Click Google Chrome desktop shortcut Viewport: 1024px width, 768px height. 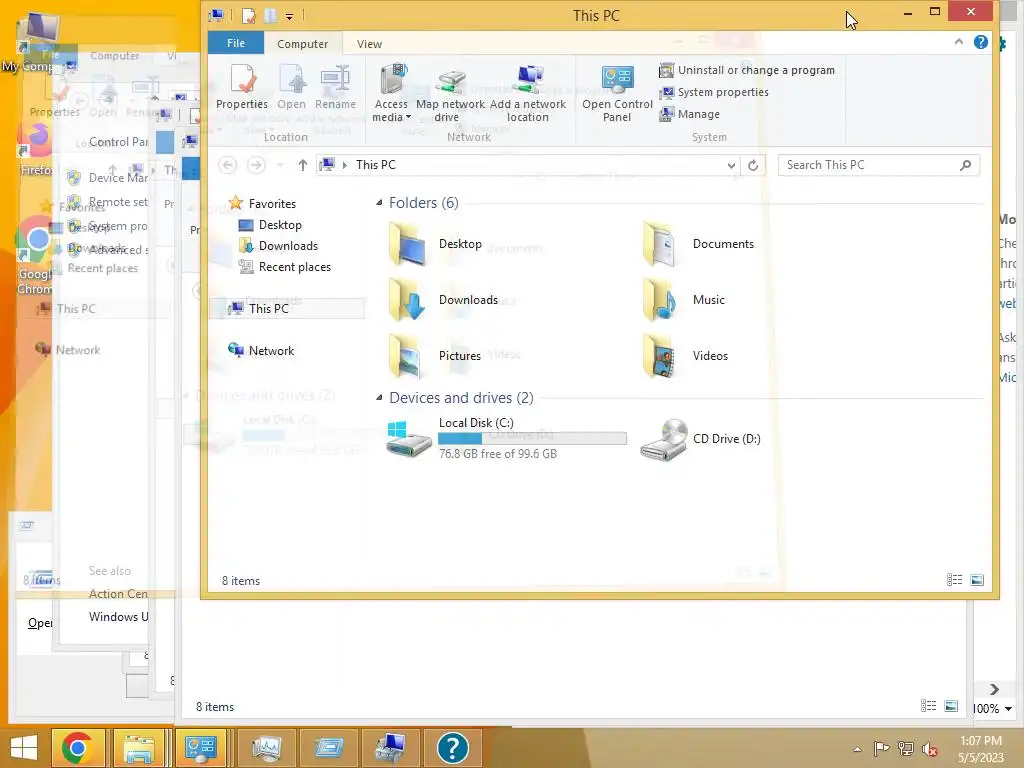coord(34,256)
